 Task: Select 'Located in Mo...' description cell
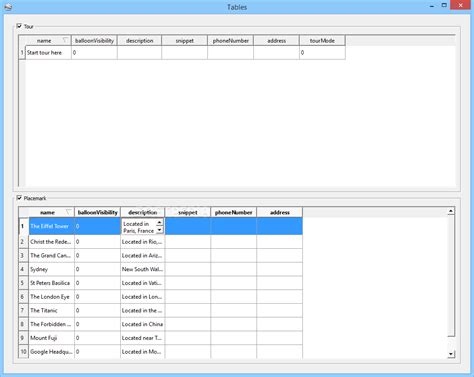tap(143, 352)
